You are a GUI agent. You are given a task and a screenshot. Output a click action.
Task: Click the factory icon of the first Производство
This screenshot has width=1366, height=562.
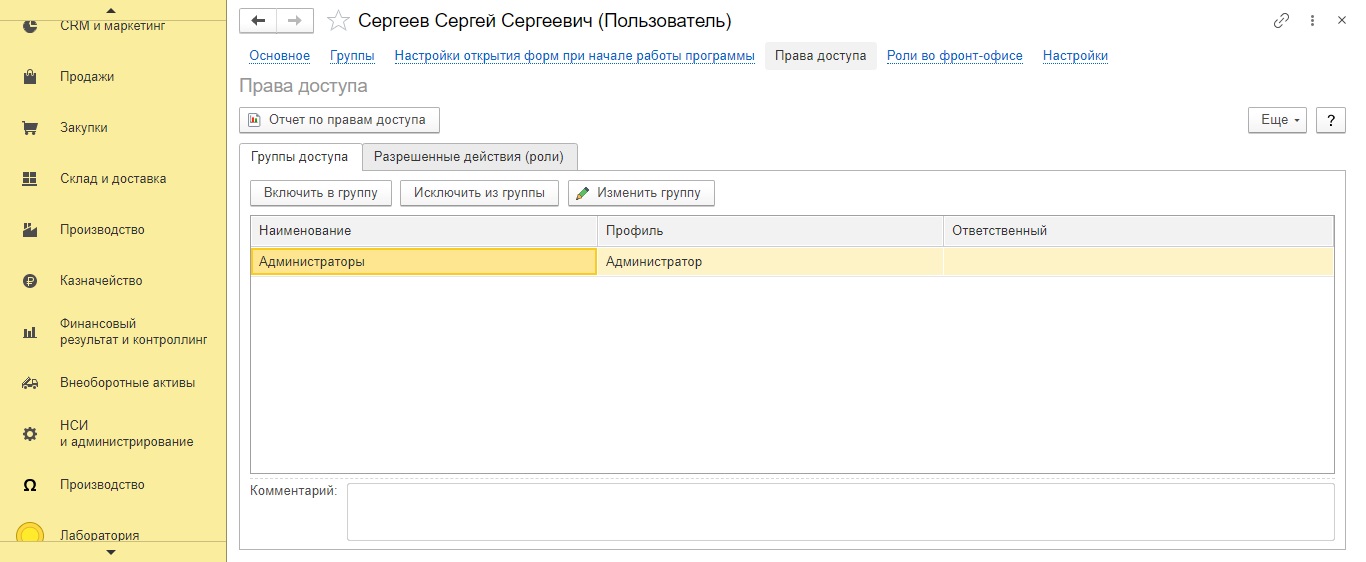point(30,230)
